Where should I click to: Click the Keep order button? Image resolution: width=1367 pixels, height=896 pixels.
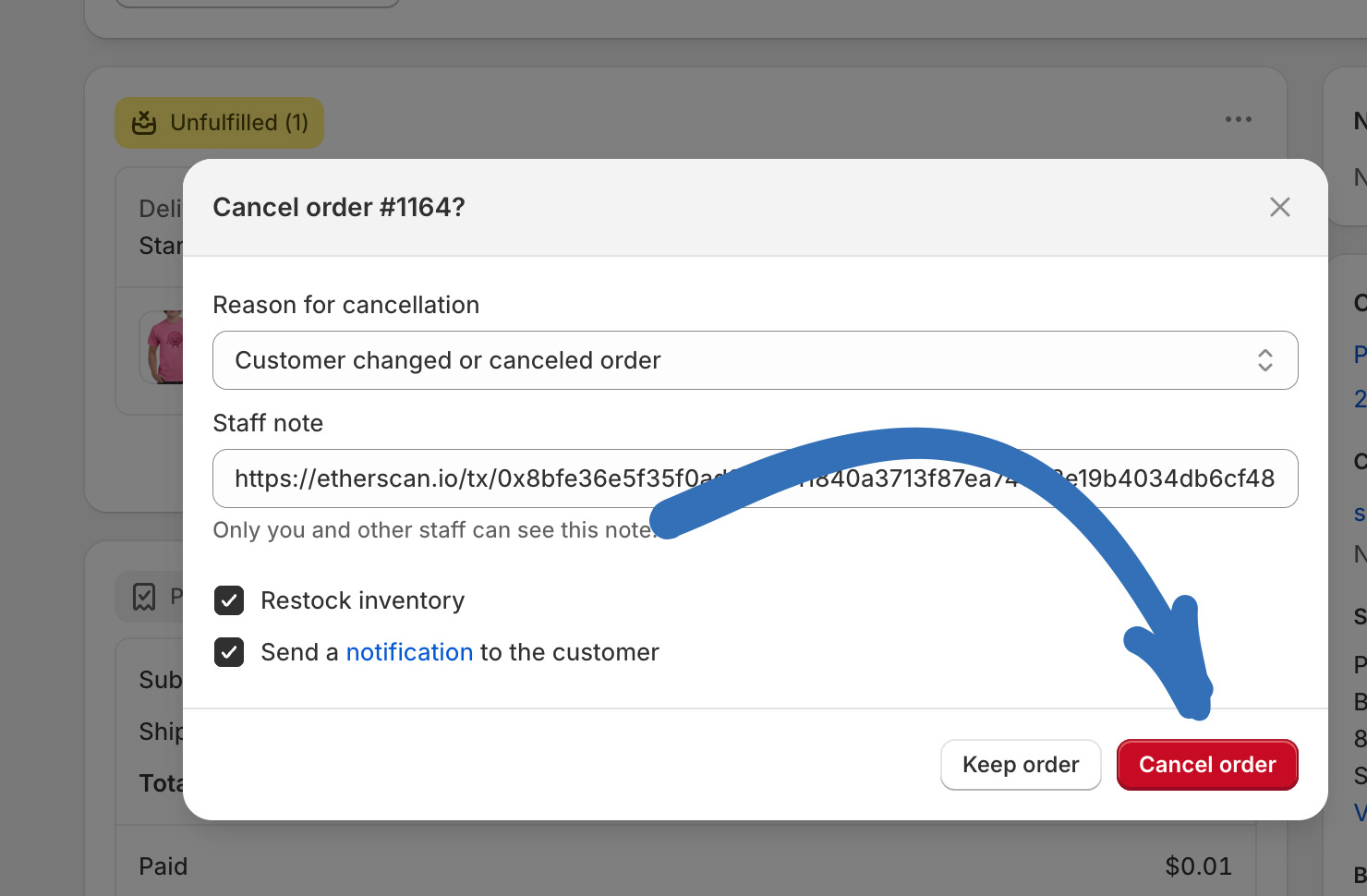[1021, 765]
